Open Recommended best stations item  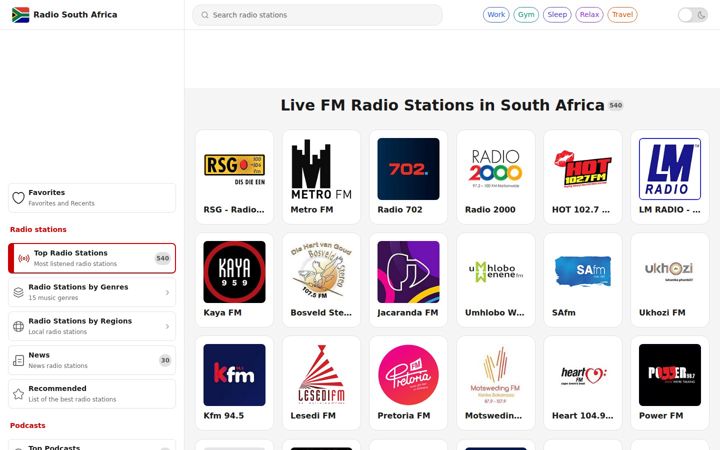(x=92, y=394)
